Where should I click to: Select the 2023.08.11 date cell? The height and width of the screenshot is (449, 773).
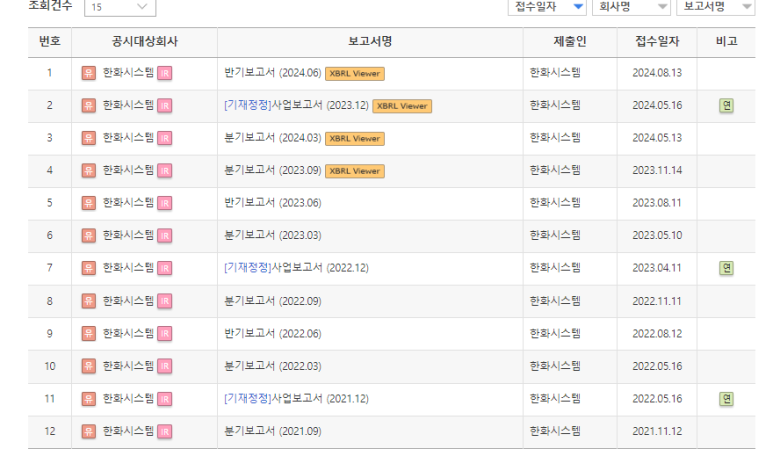[657, 203]
